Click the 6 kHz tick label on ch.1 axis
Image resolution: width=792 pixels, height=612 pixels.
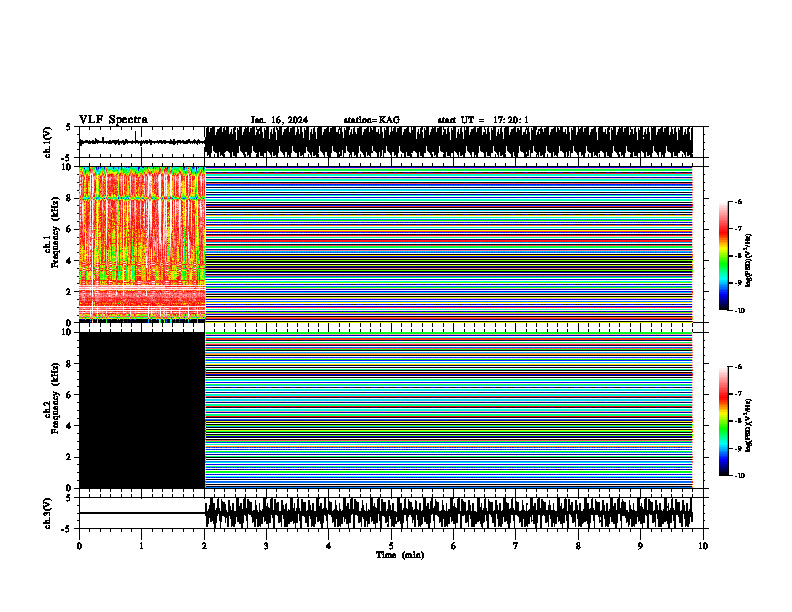(x=70, y=229)
